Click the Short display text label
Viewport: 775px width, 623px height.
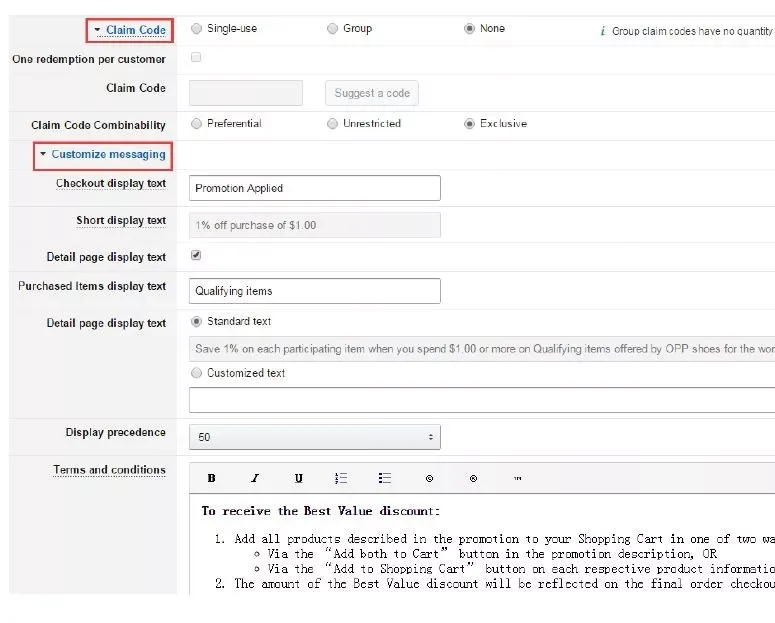(x=121, y=221)
